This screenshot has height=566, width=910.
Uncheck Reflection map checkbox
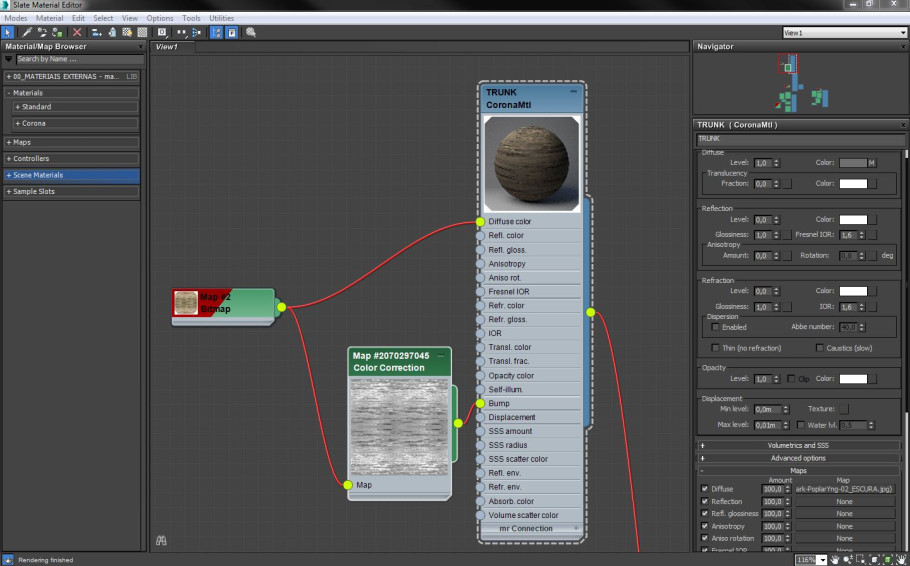click(705, 501)
